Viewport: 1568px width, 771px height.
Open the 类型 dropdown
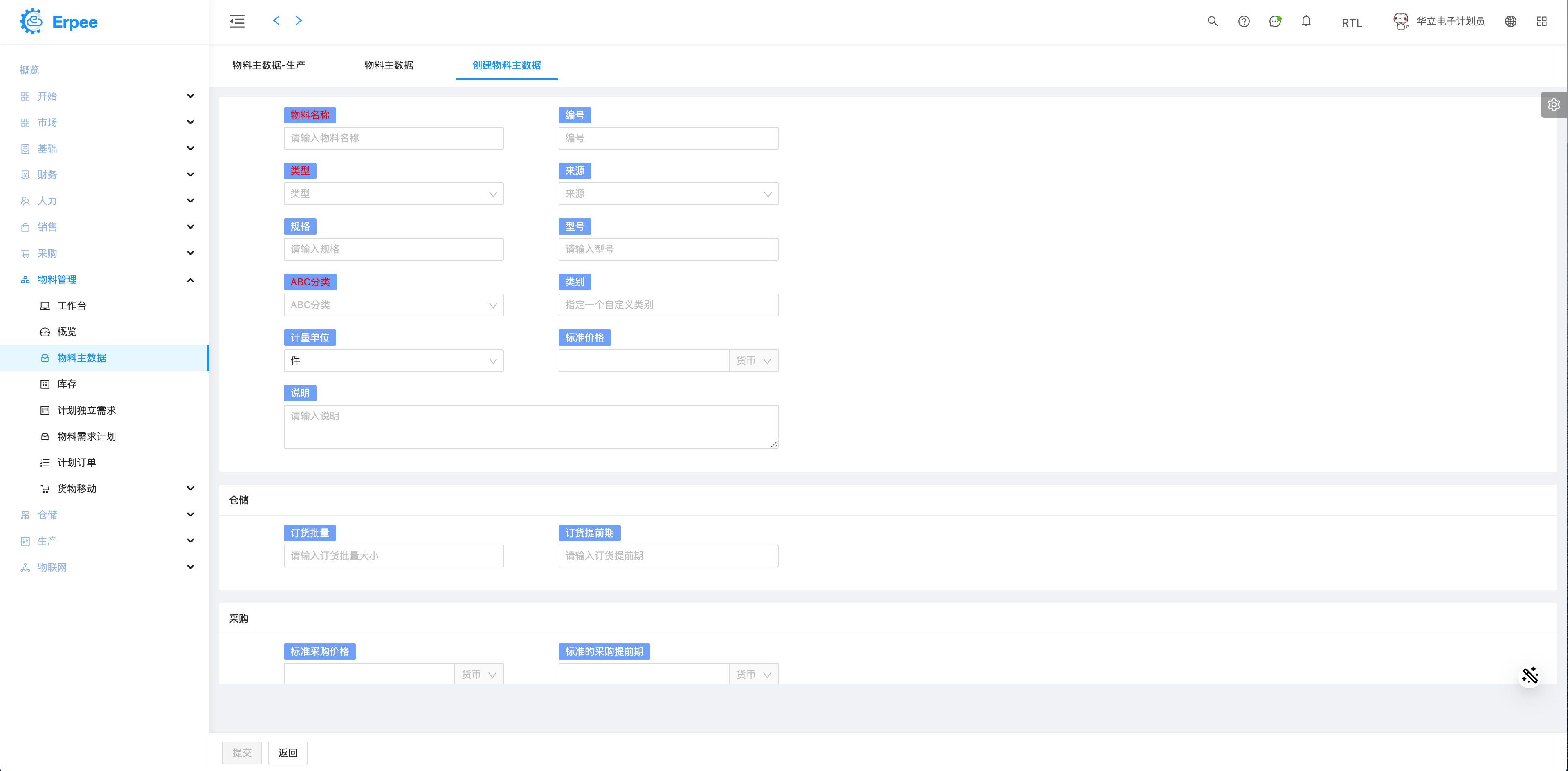[x=393, y=194]
